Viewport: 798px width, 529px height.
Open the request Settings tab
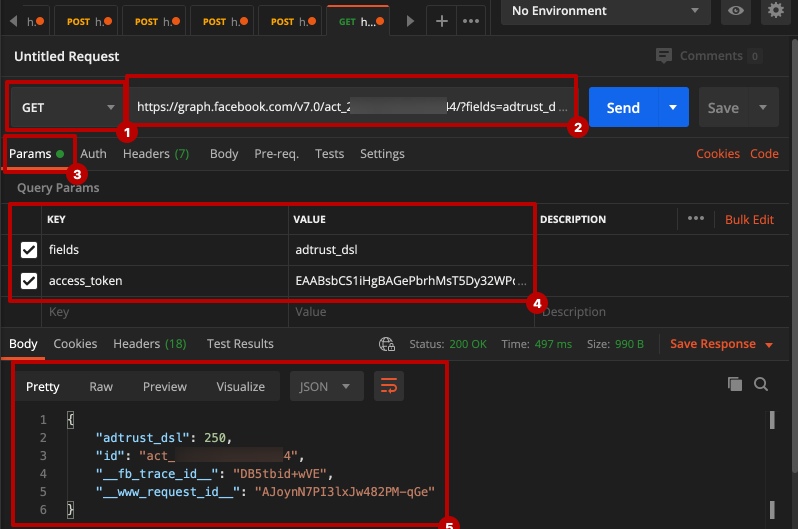point(382,154)
